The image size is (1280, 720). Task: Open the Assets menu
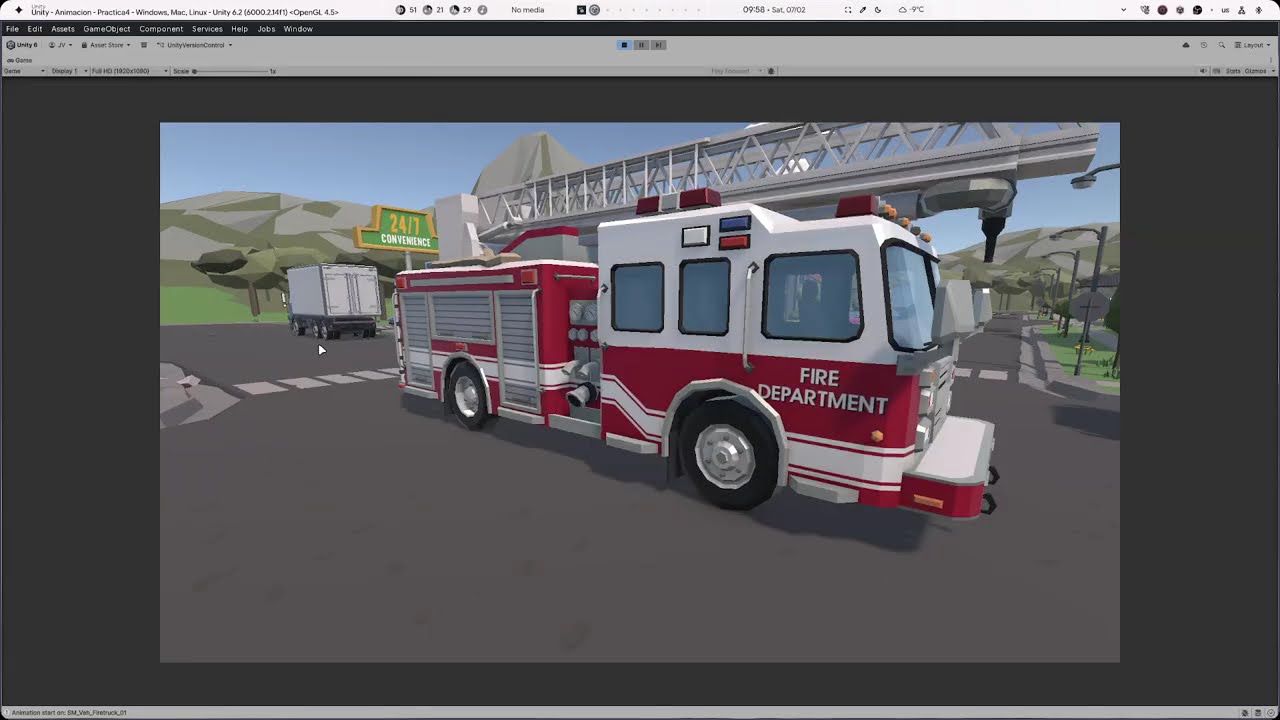[63, 29]
